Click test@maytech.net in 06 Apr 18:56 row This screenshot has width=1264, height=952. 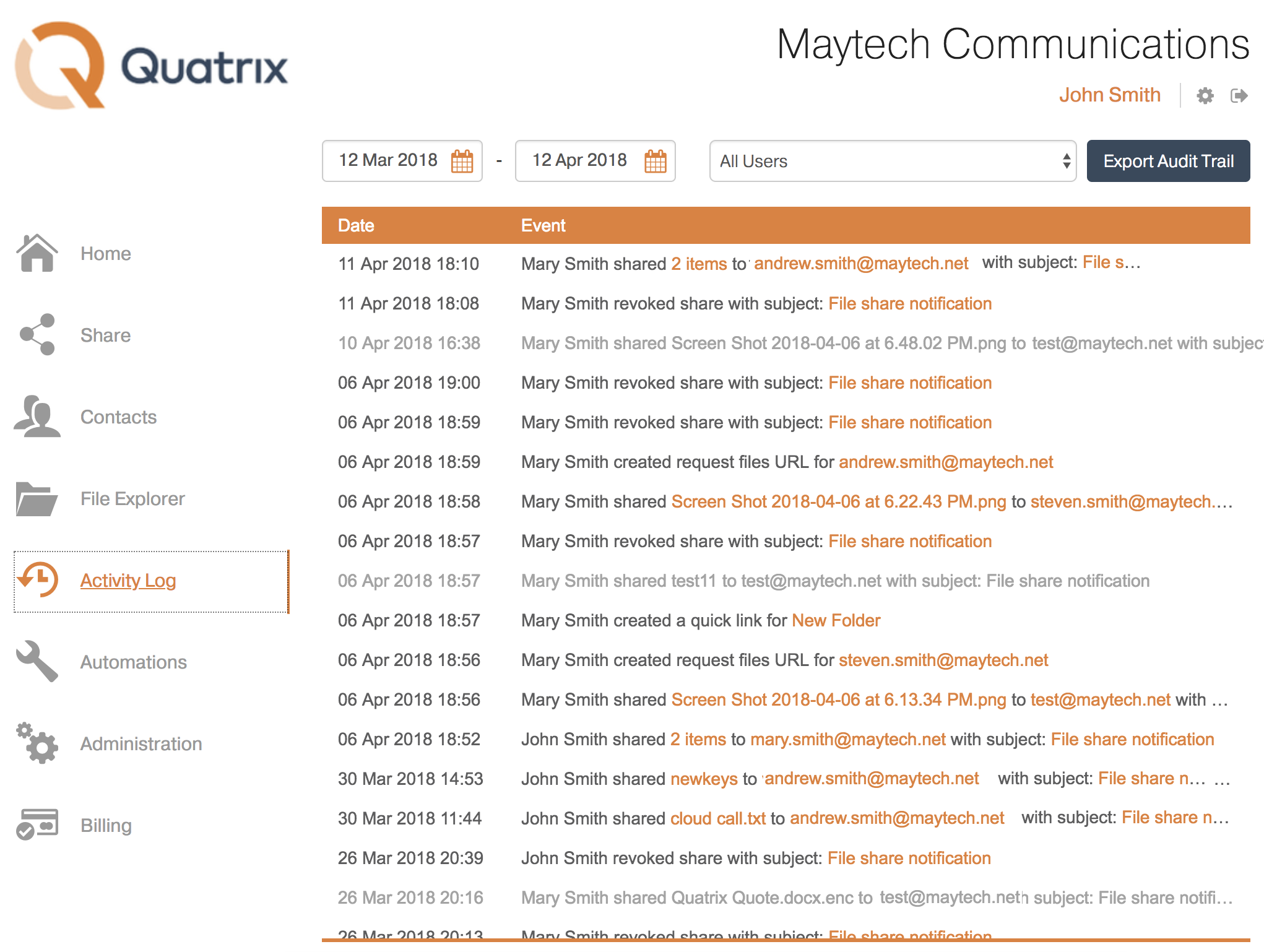click(1101, 699)
